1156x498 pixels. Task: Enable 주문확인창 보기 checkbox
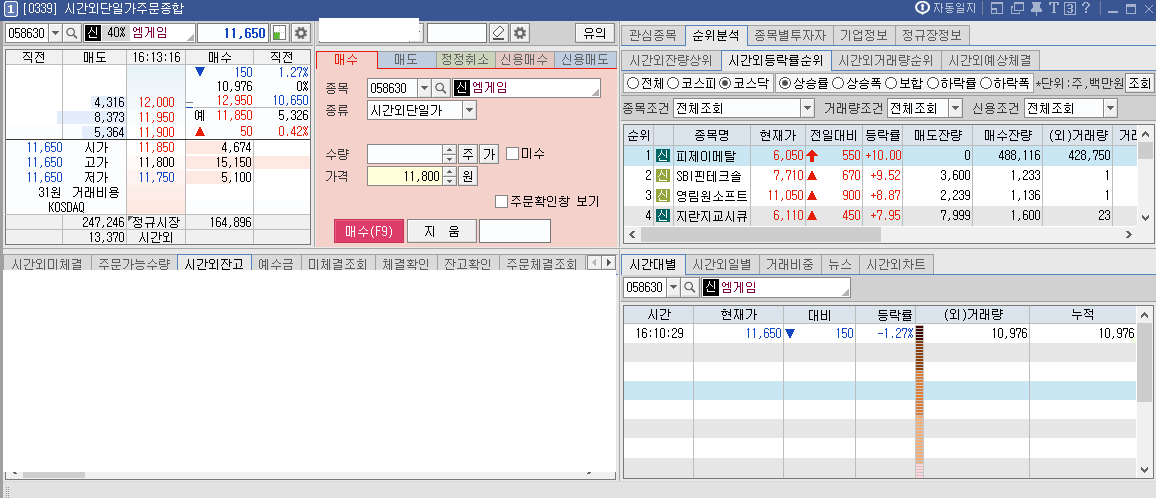[501, 201]
